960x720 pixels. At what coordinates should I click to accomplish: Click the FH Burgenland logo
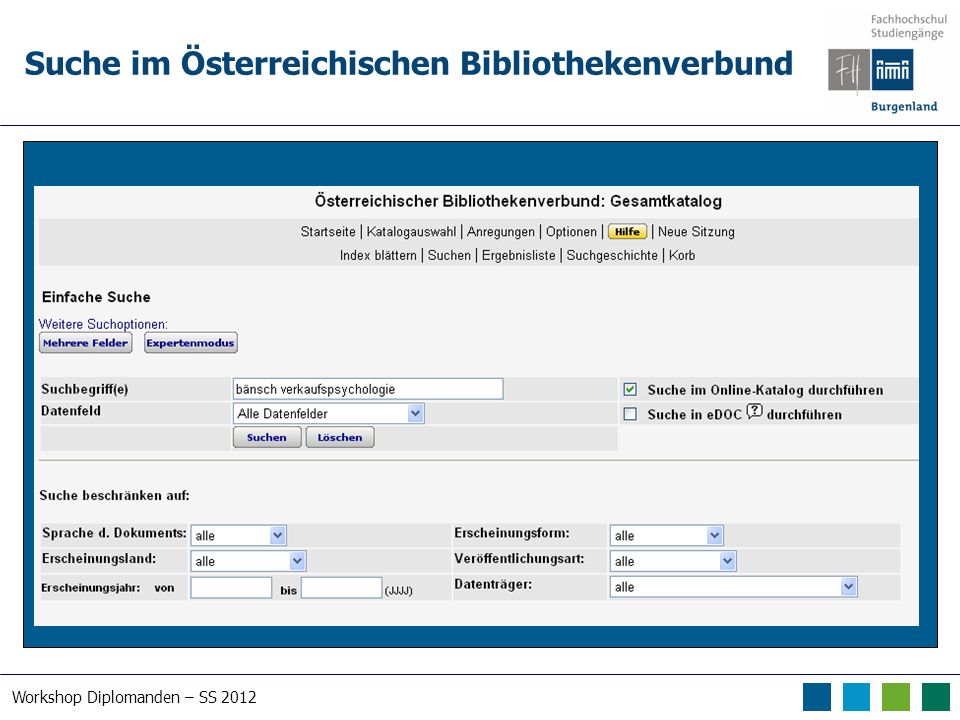(x=887, y=64)
